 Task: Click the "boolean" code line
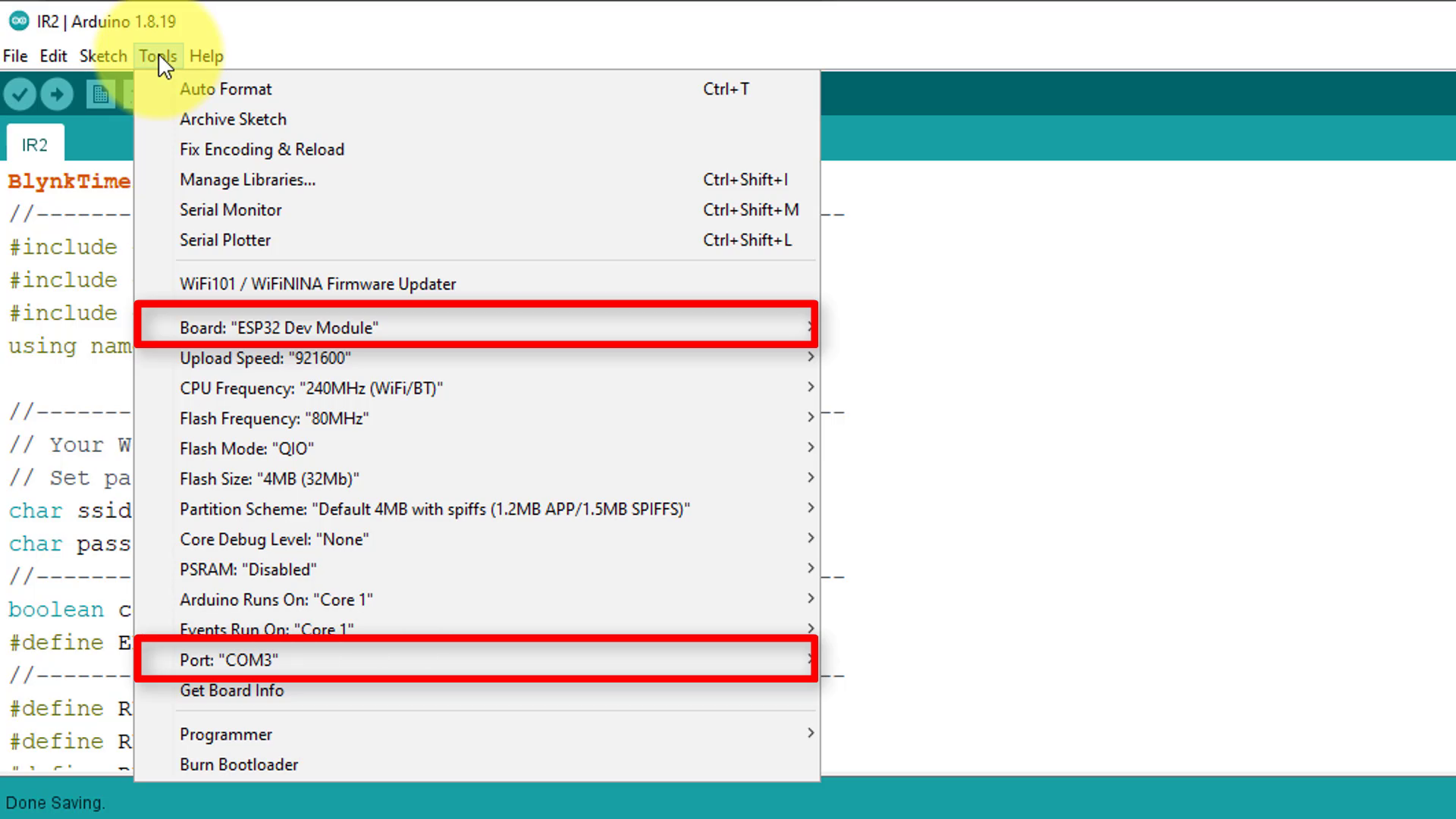click(70, 610)
